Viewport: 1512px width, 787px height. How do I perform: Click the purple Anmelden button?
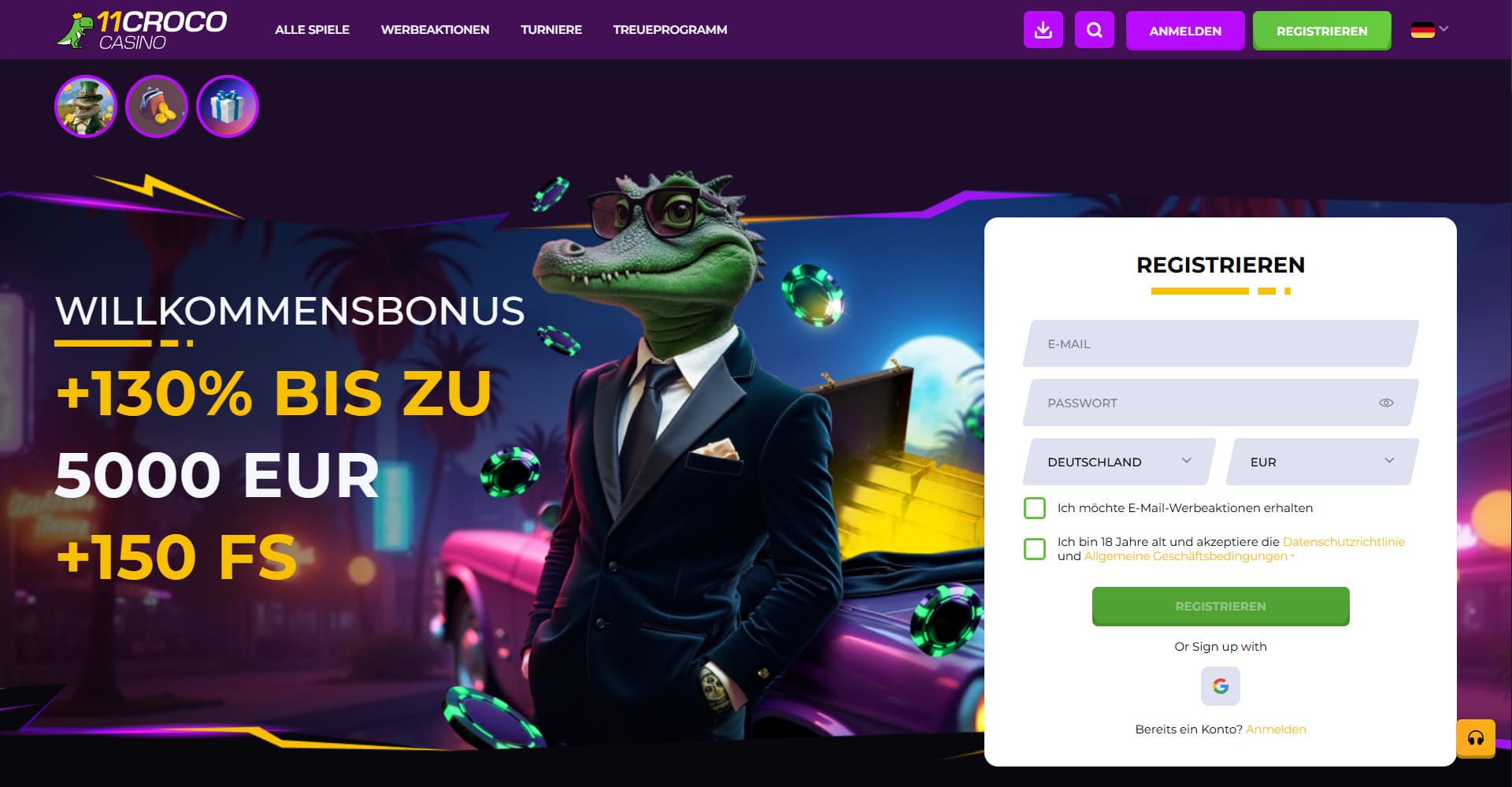pos(1185,31)
